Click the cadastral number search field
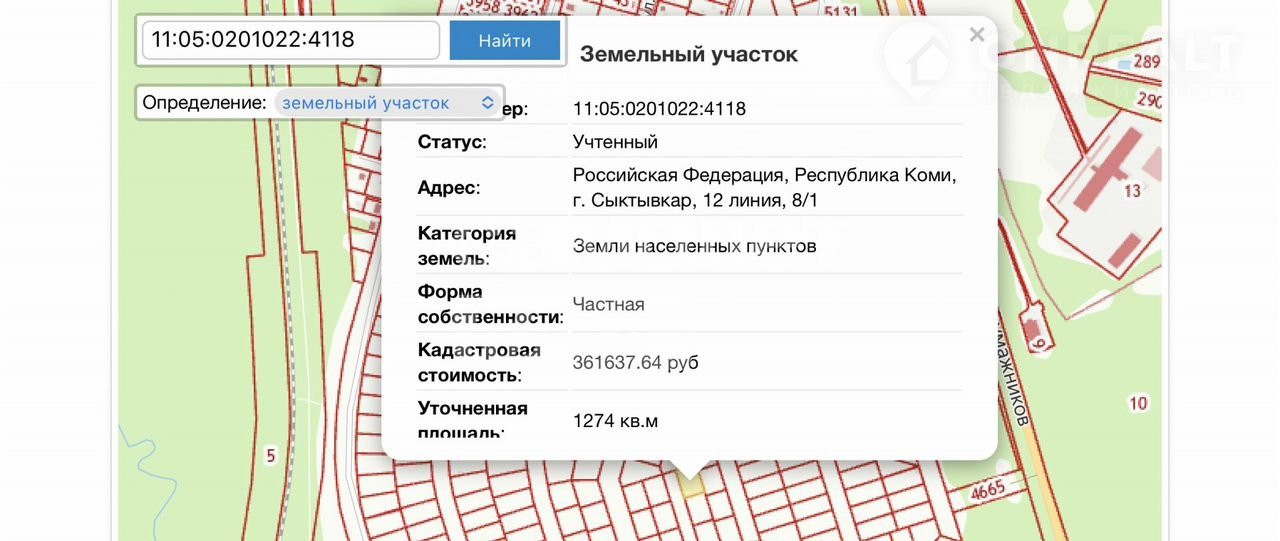 pyautogui.click(x=290, y=40)
